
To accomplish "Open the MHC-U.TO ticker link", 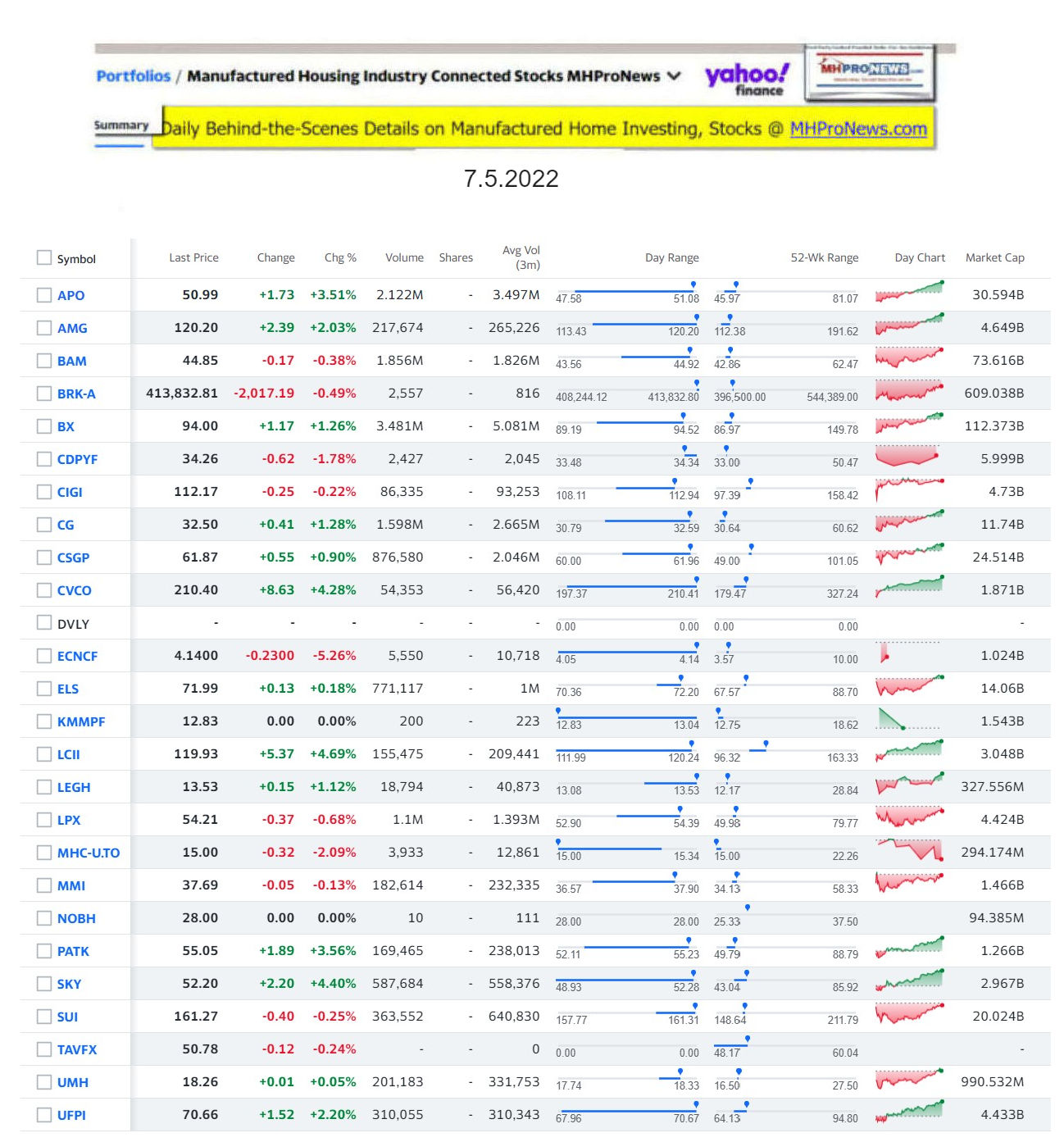I will point(89,853).
